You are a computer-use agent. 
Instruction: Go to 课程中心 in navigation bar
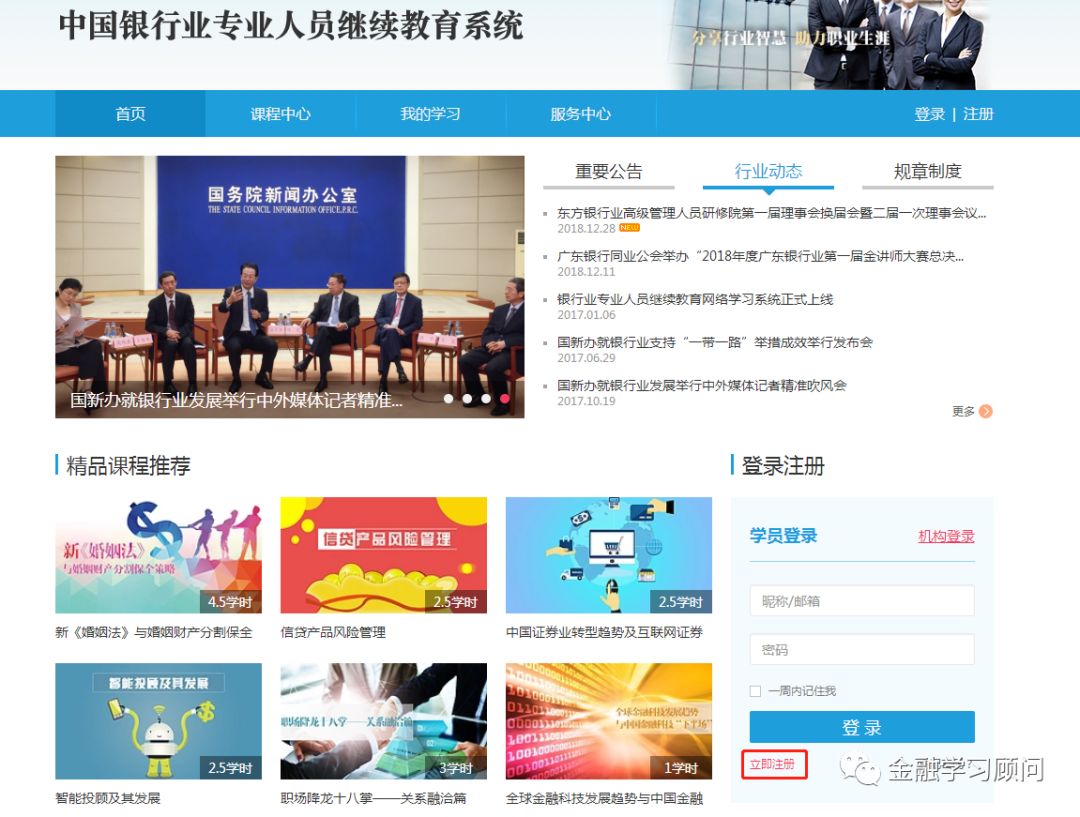(280, 114)
